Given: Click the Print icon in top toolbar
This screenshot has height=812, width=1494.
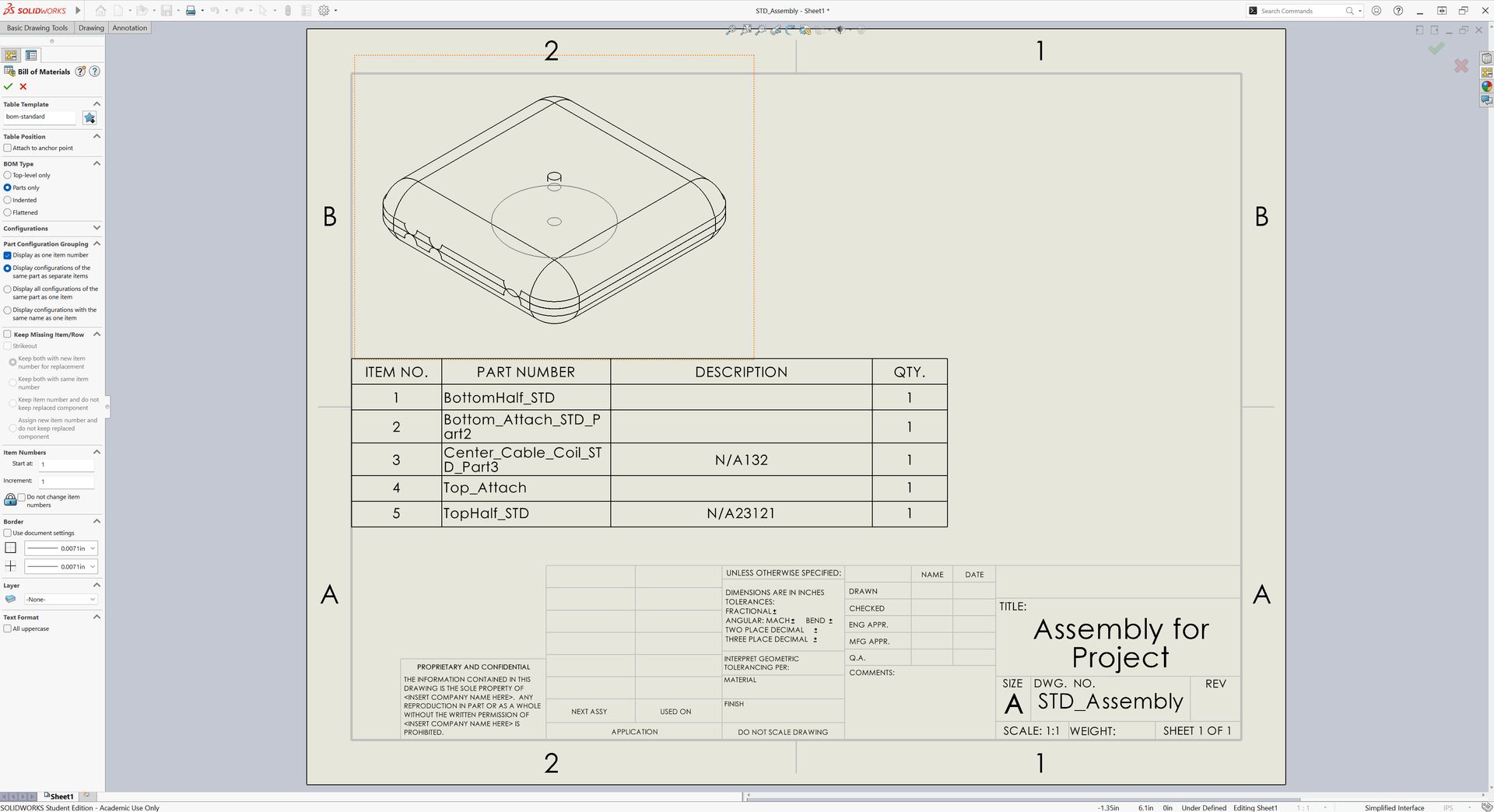Looking at the screenshot, I should pos(190,11).
